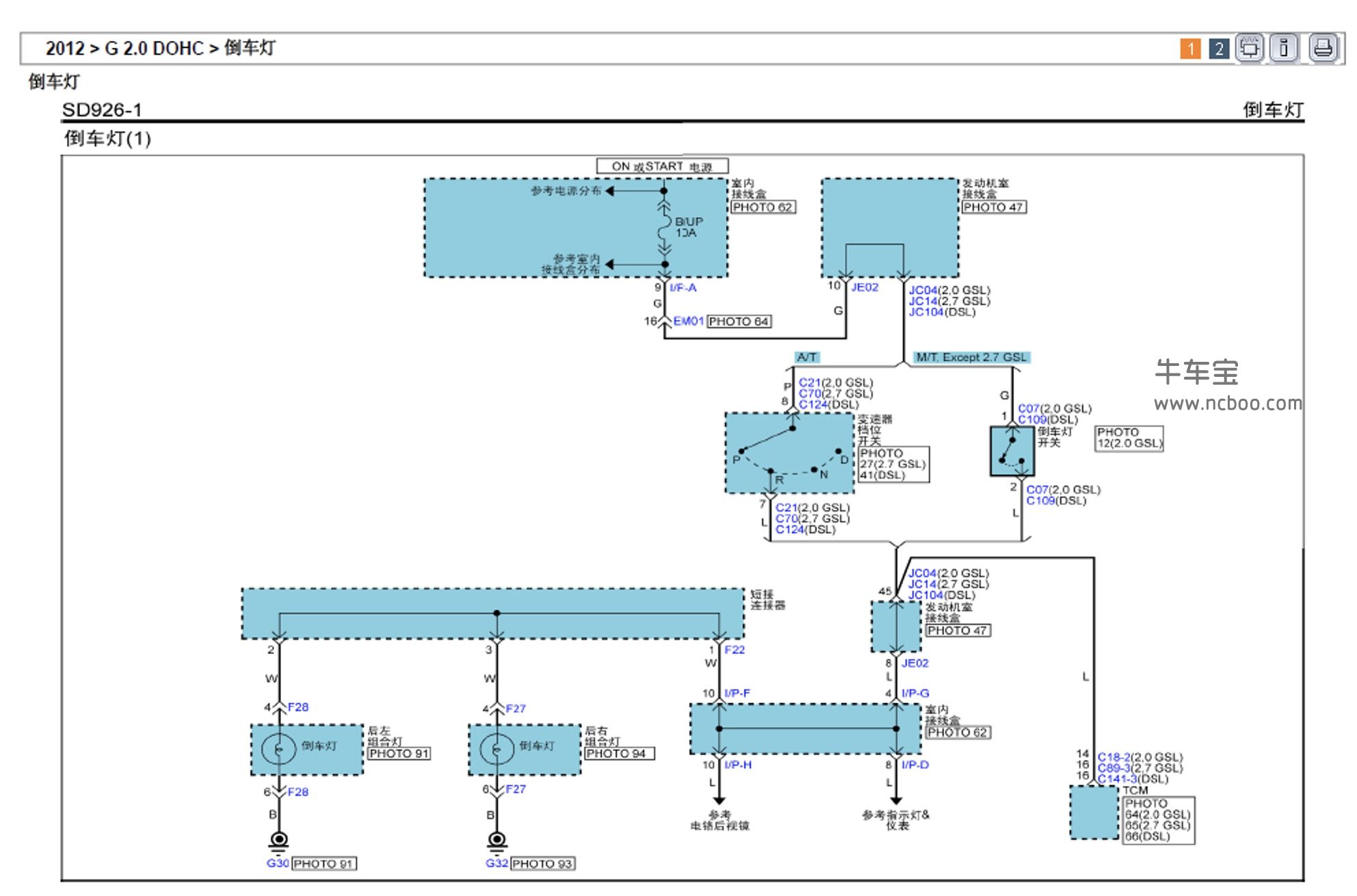
Task: Open the C21 link at pin 7
Action: click(x=786, y=508)
